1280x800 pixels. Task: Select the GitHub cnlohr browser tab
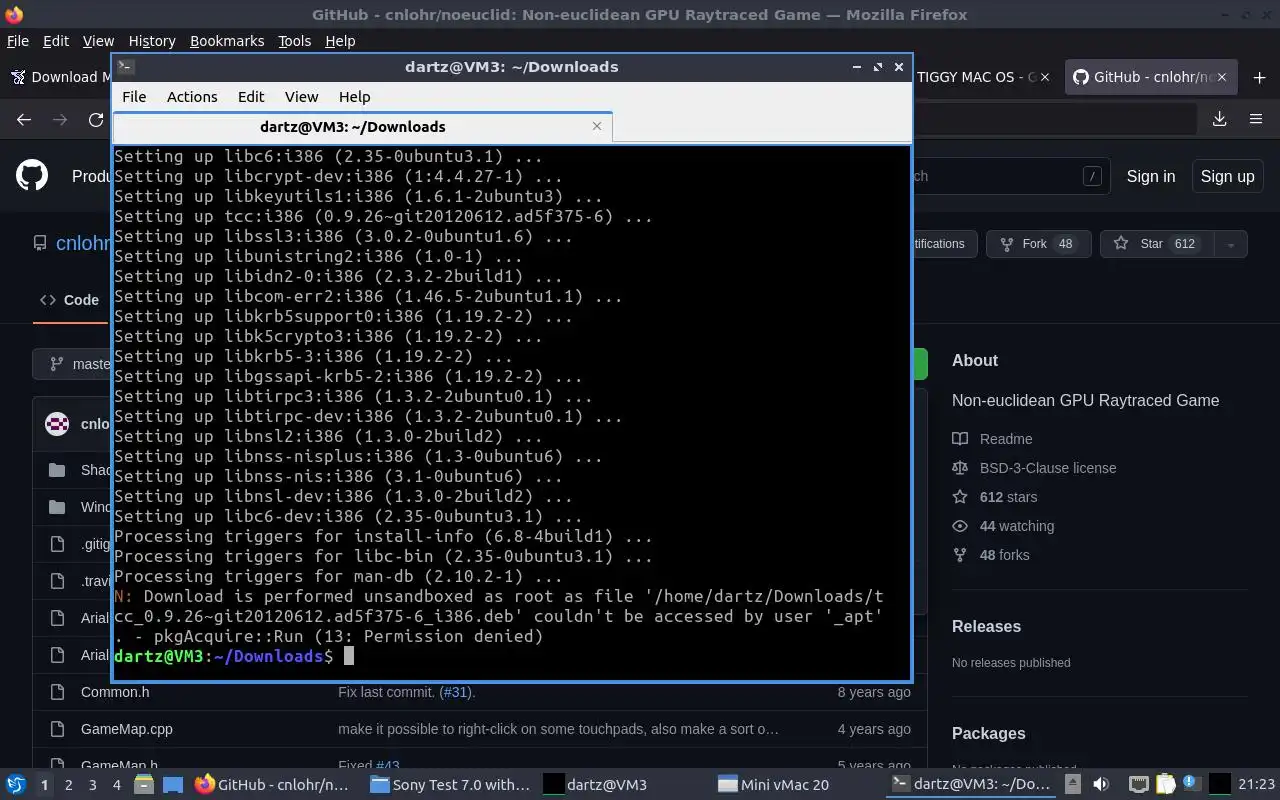tap(1150, 77)
